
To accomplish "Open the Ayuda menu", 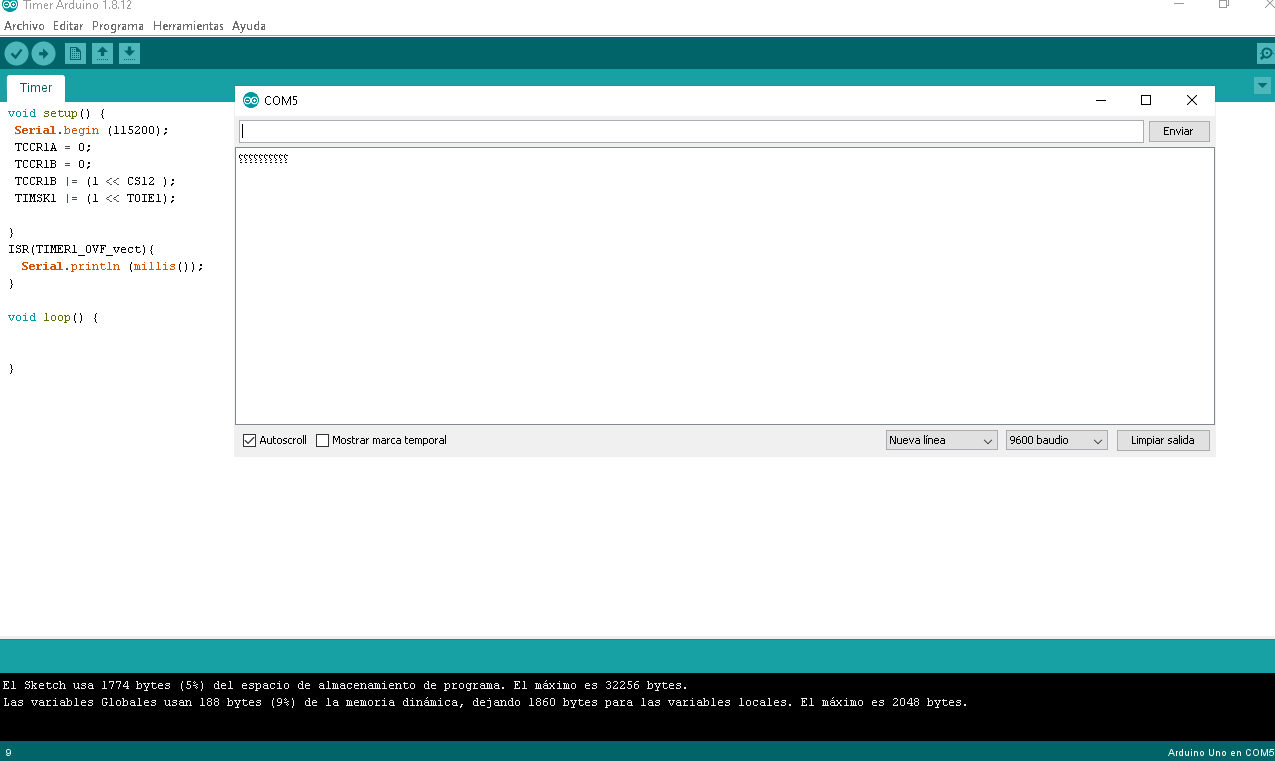I will pos(249,26).
